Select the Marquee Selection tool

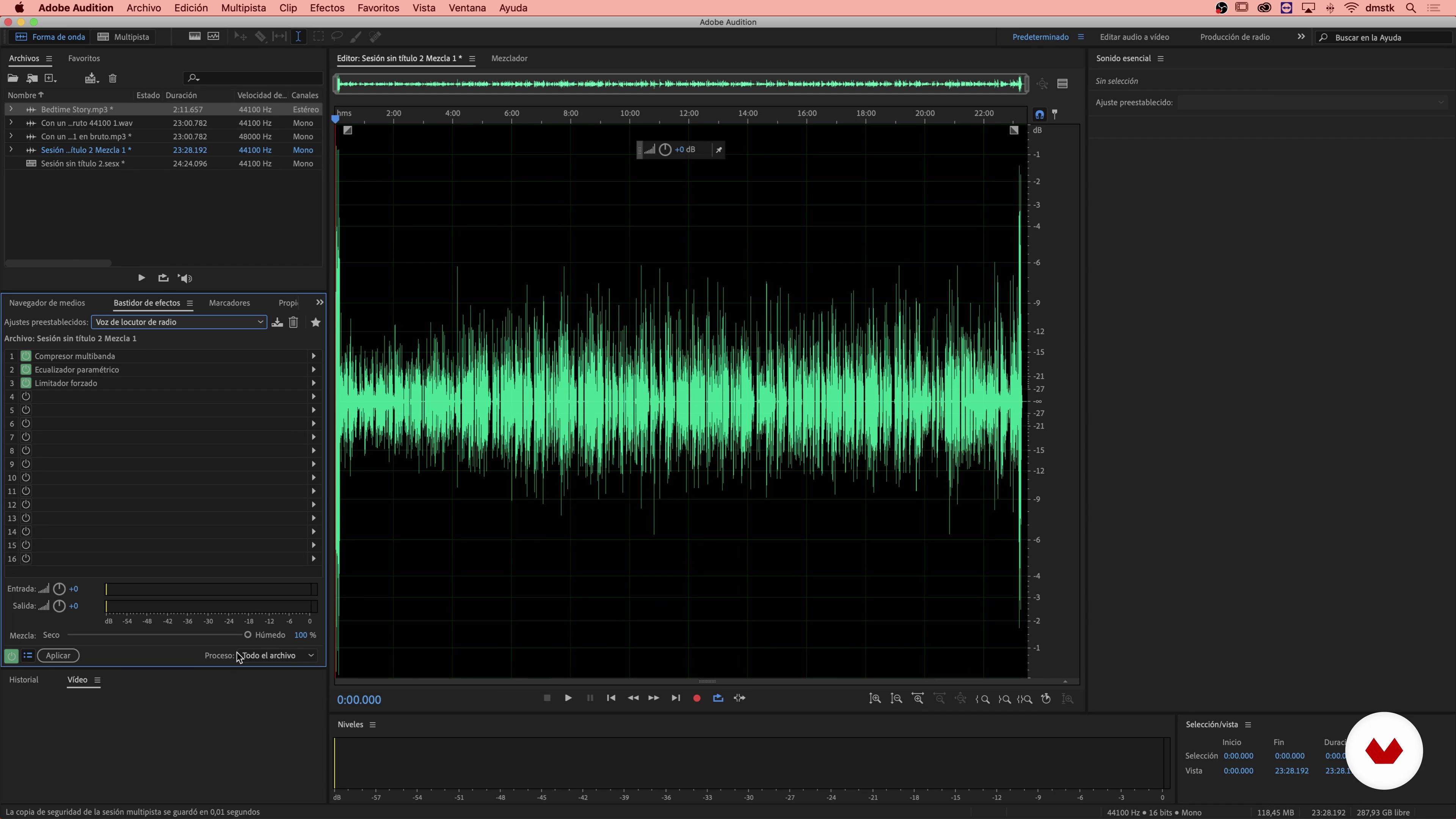pyautogui.click(x=318, y=37)
